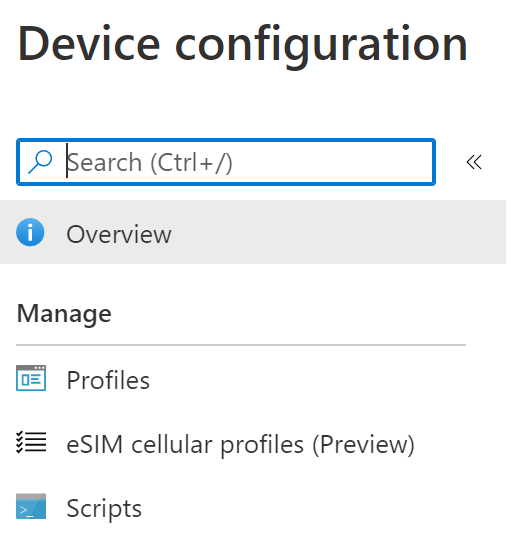Click the Manage section heading

[x=64, y=315]
